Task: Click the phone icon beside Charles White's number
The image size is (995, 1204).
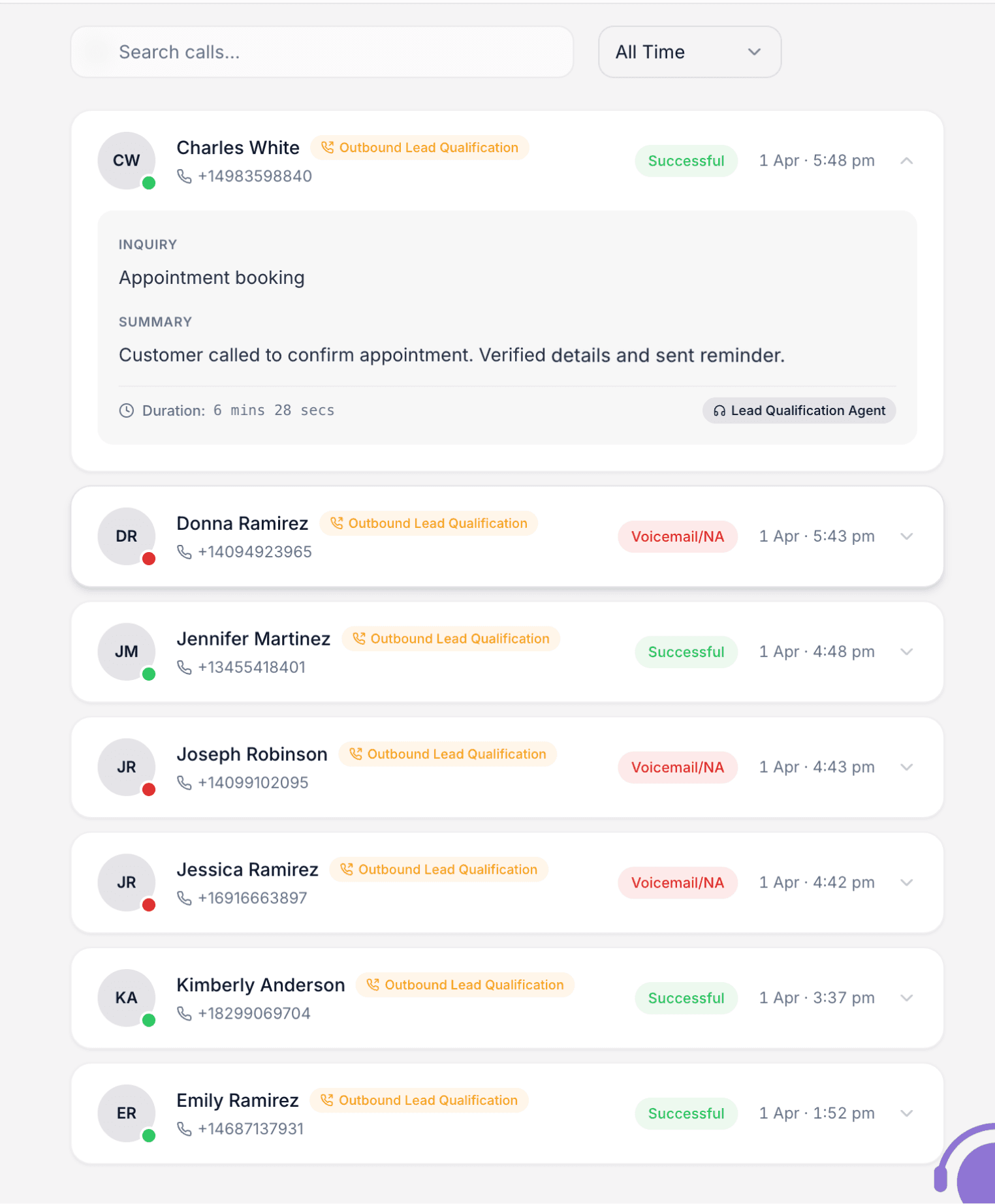Action: [x=185, y=176]
